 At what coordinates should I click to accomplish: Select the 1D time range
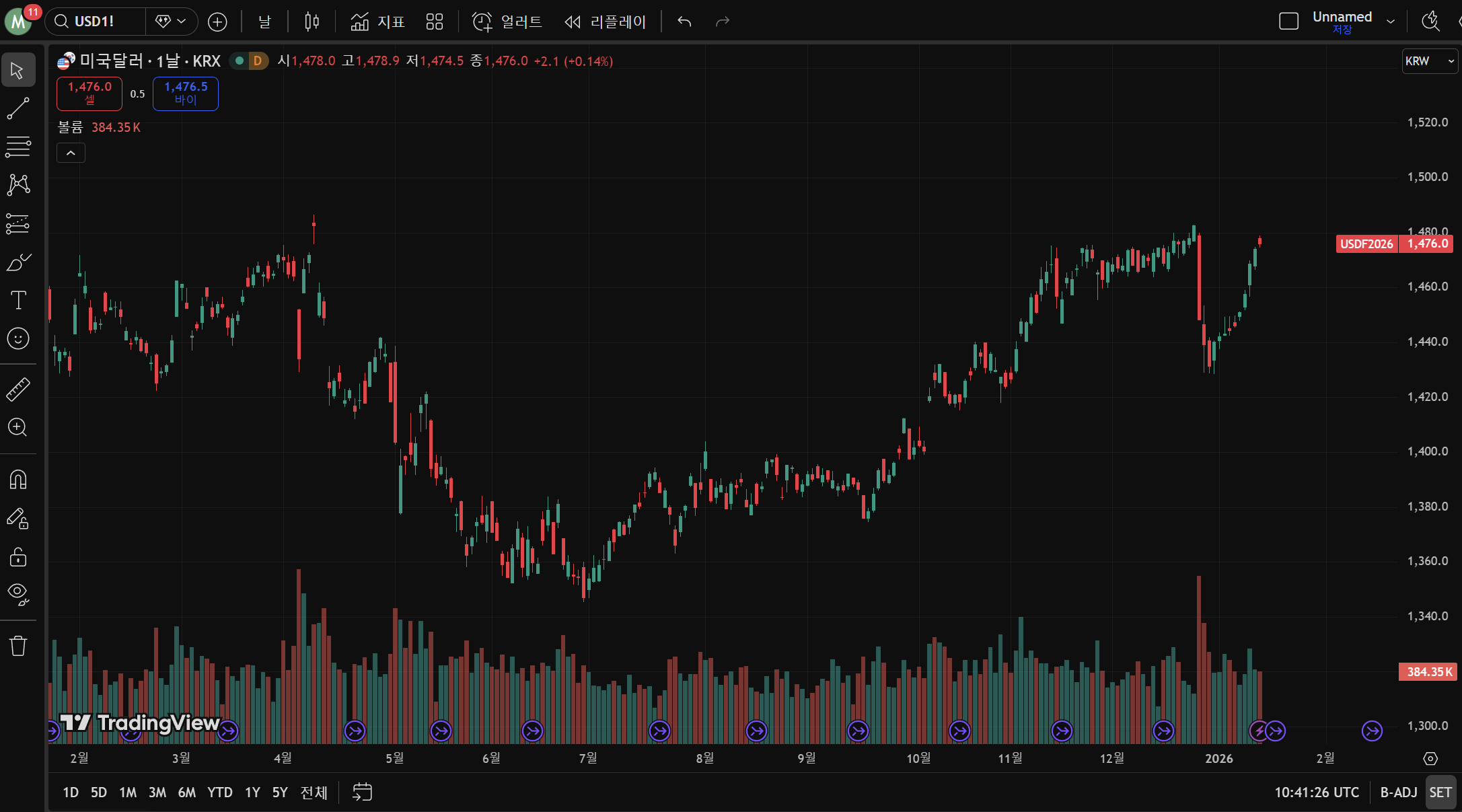coord(71,792)
